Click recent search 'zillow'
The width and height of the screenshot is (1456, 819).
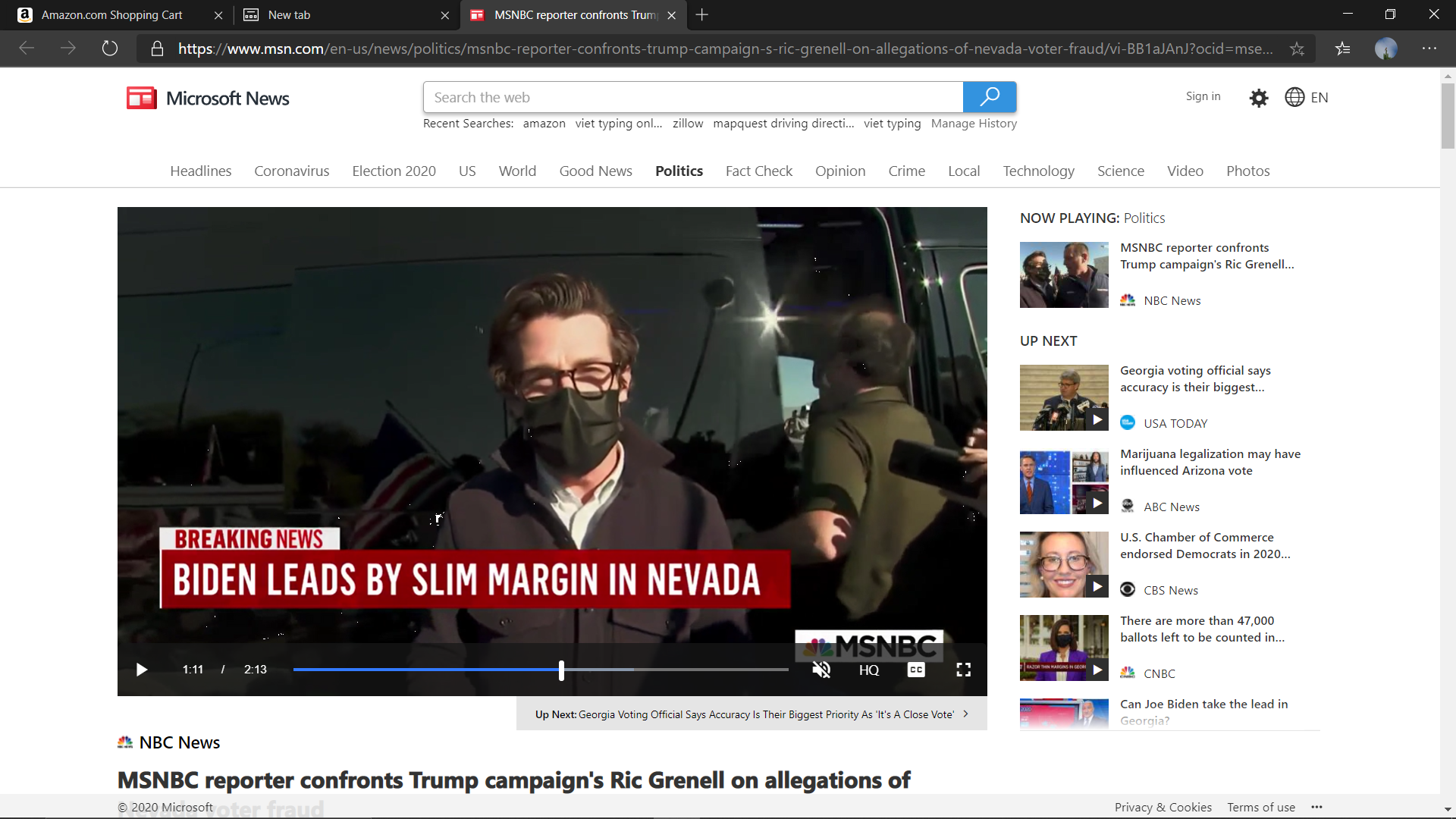click(688, 123)
